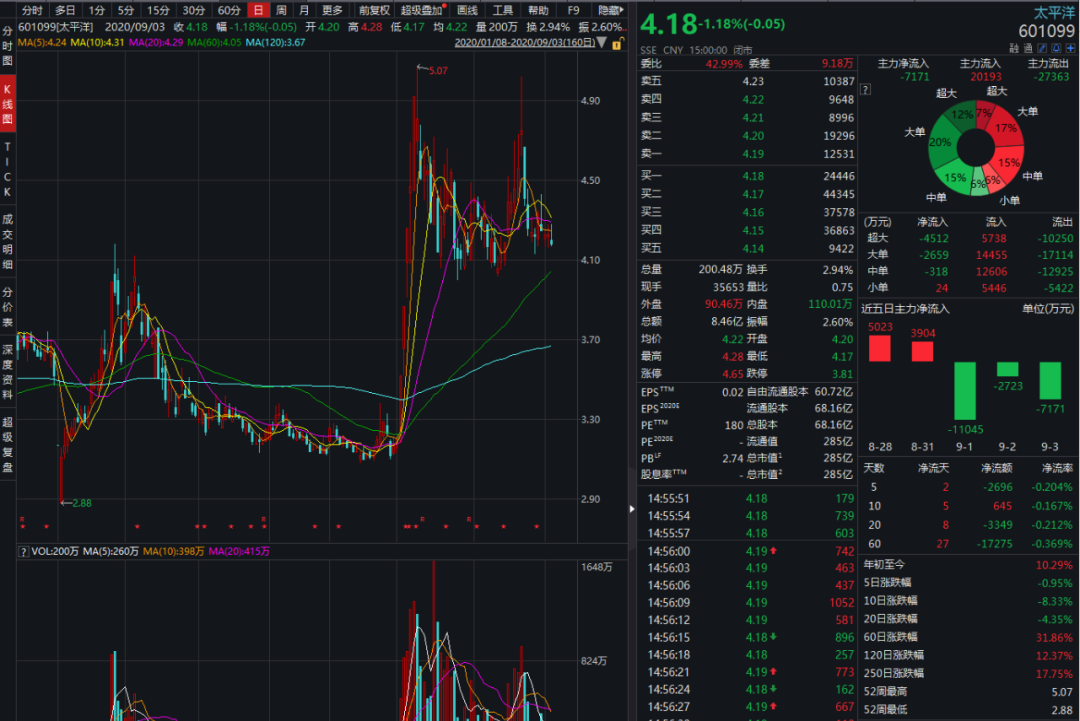Click the MA(120) indicator label
1080x721 pixels.
[275, 43]
